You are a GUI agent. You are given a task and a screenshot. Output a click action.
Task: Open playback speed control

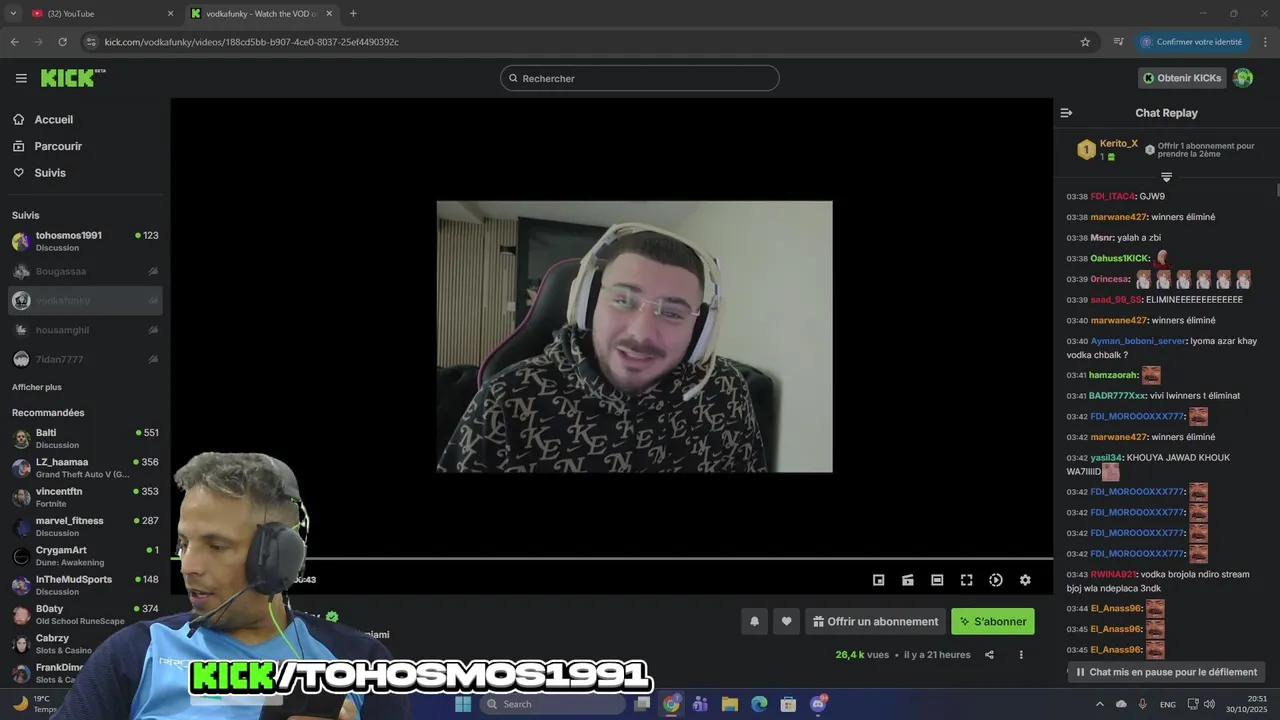pos(996,580)
